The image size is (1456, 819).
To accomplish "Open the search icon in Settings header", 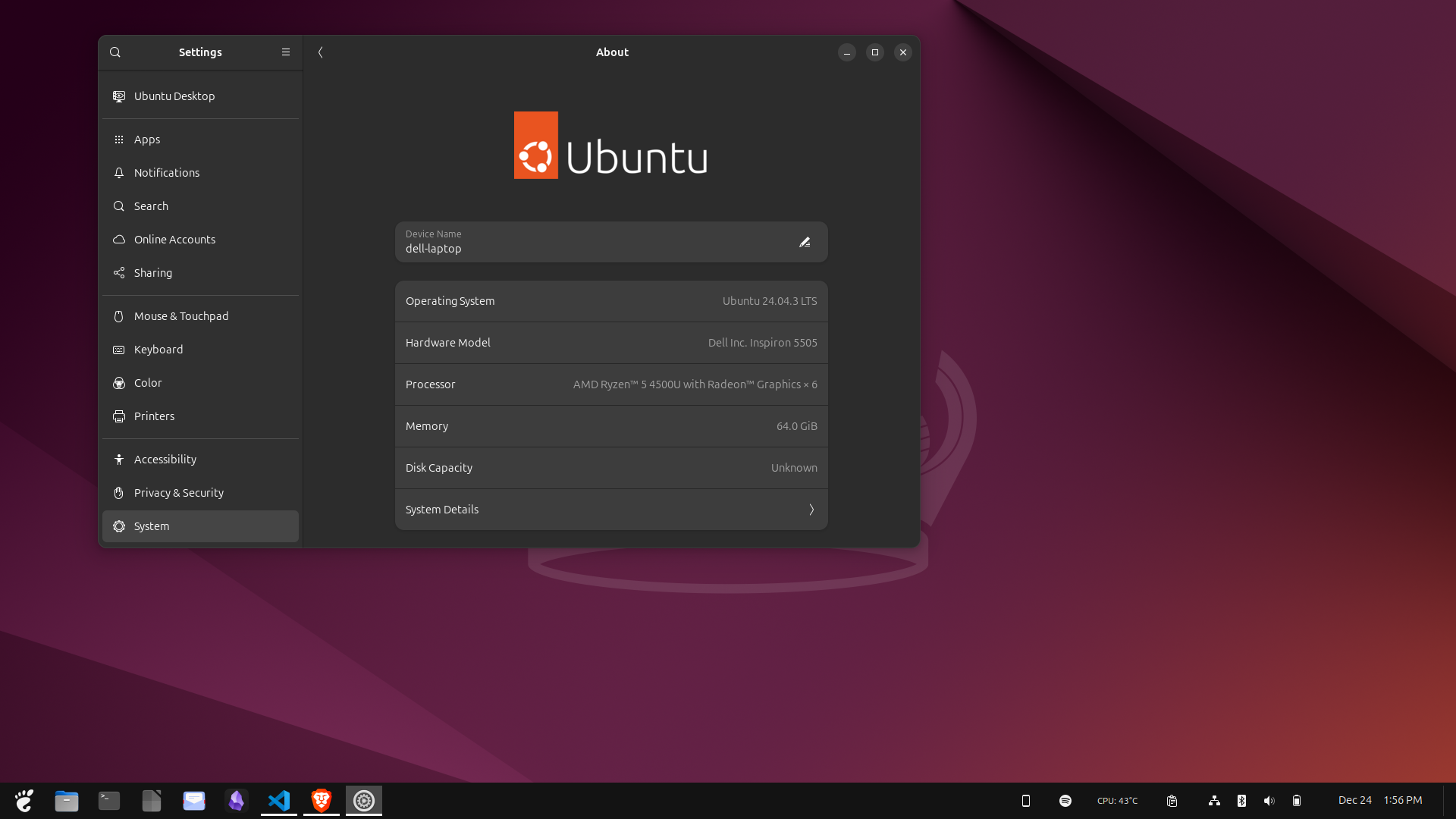I will pyautogui.click(x=115, y=52).
